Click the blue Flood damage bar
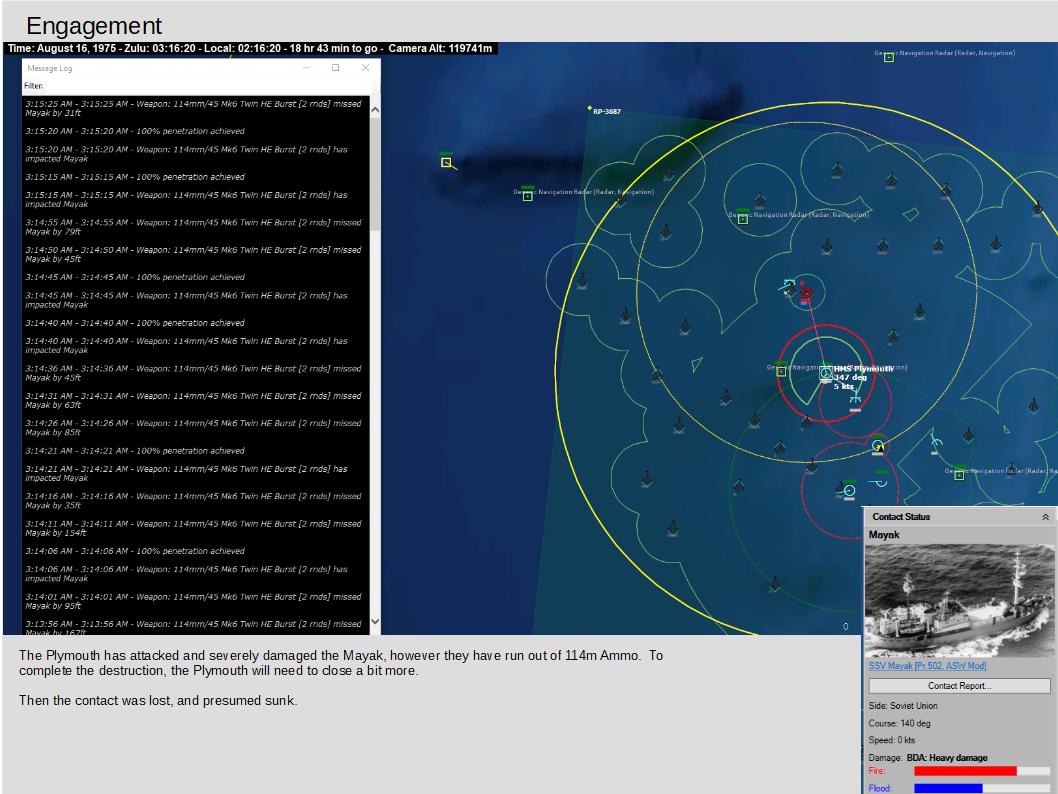 (948, 788)
